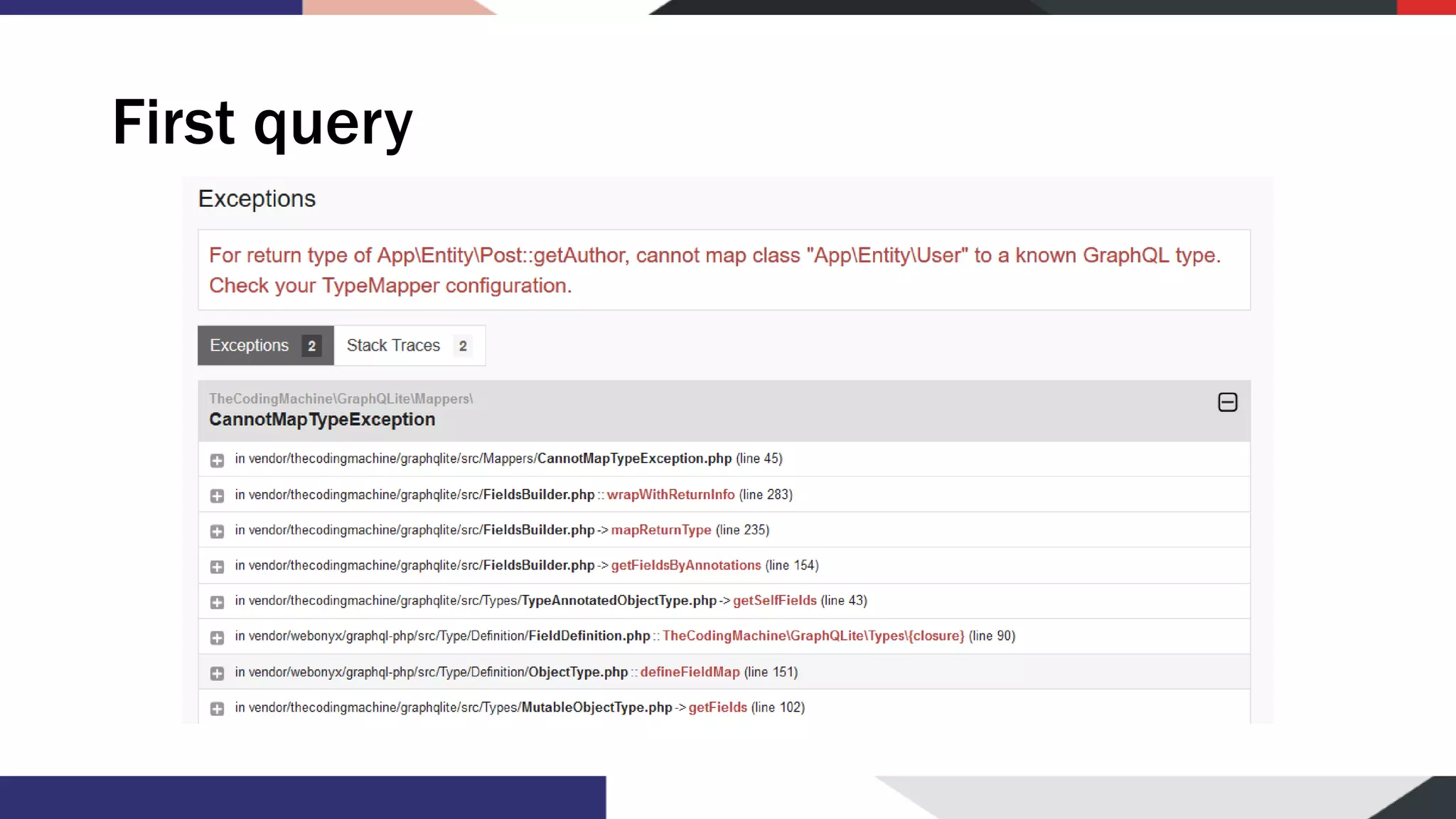1456x819 pixels.
Task: Click the Stack Traces count badge
Action: [463, 346]
